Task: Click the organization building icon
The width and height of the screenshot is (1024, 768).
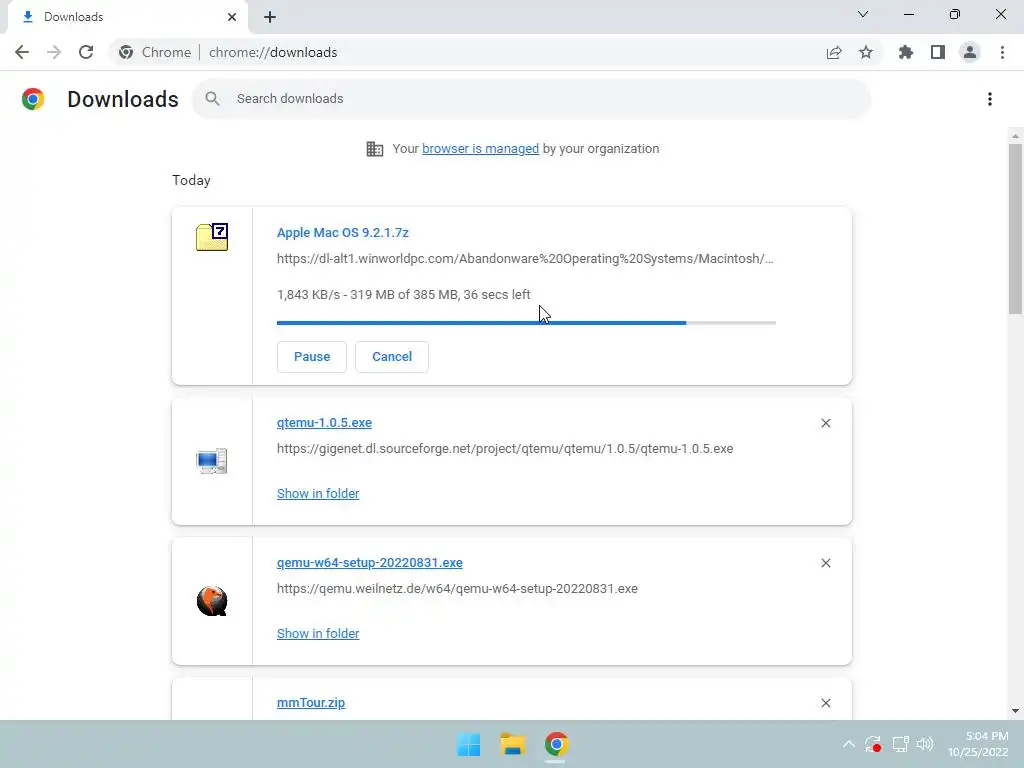Action: point(375,149)
